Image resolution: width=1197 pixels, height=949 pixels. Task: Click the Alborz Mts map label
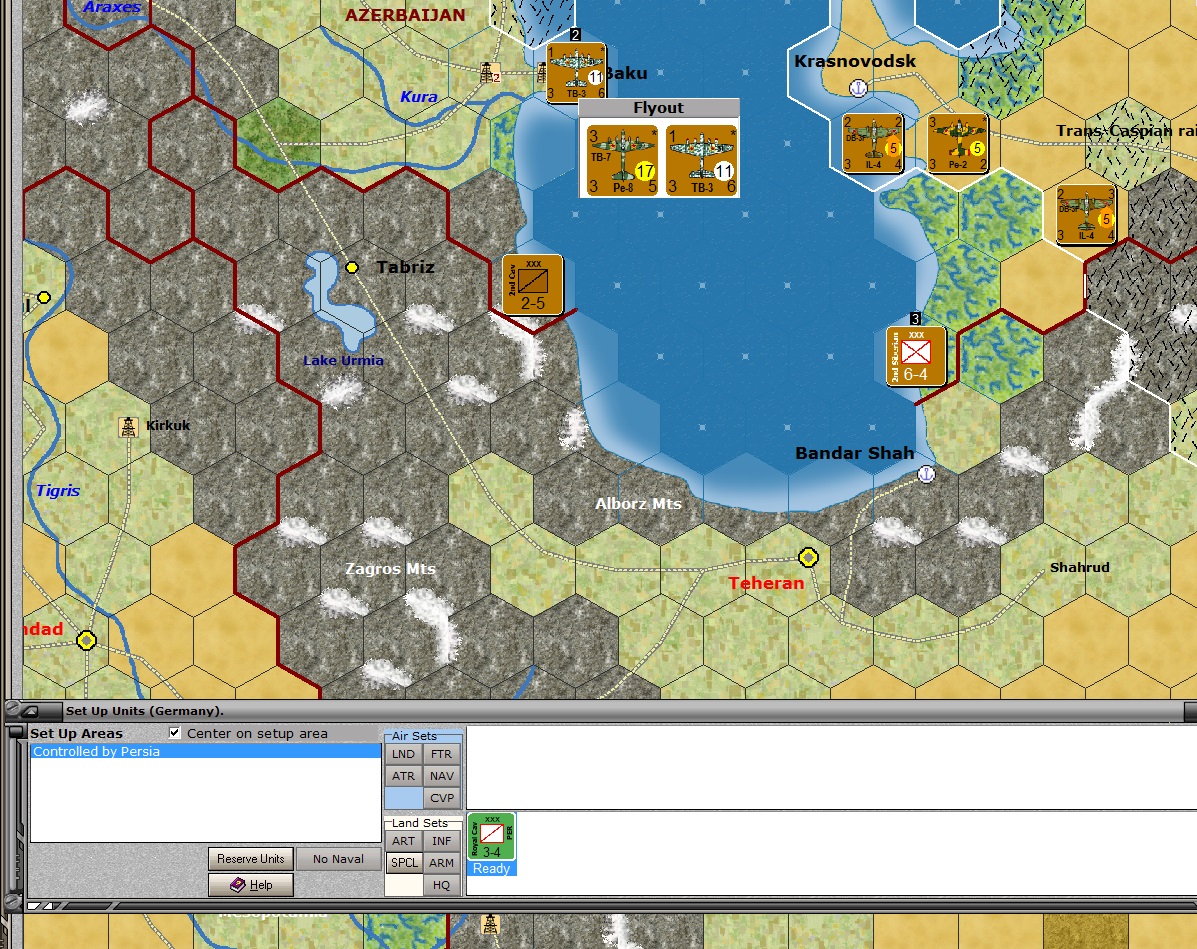tap(638, 503)
